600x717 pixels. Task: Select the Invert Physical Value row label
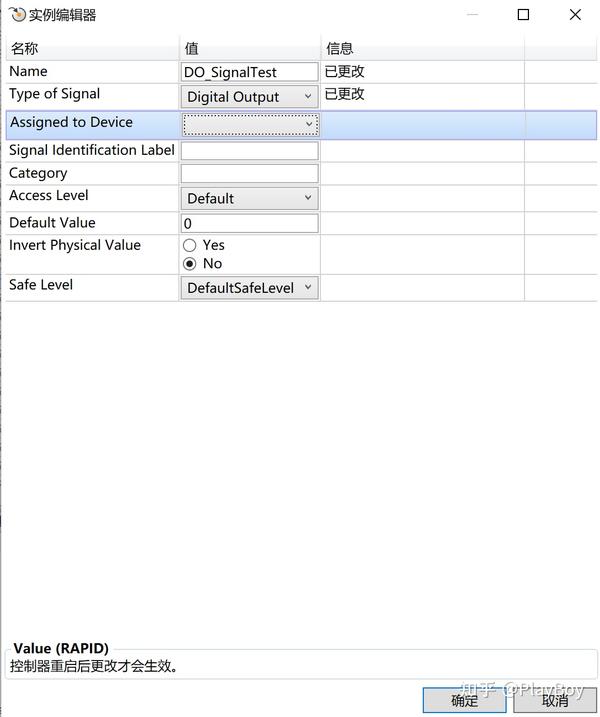pyautogui.click(x=75, y=245)
